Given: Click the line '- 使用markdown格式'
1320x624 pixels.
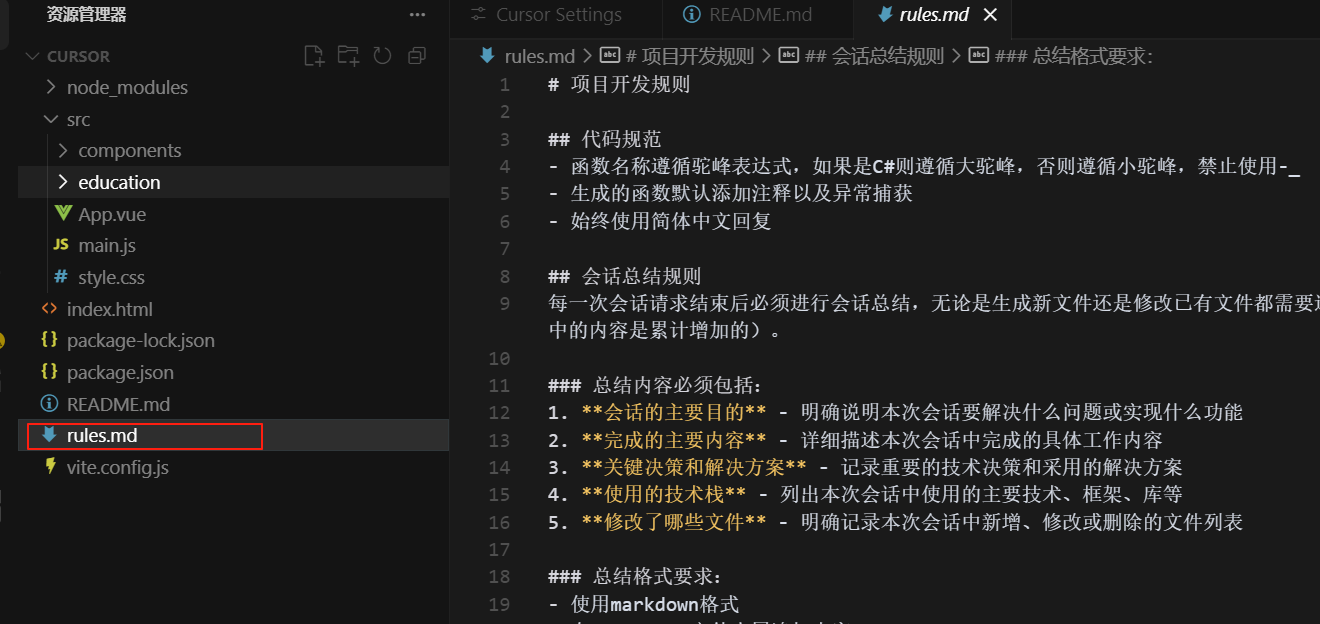Looking at the screenshot, I should click(644, 604).
